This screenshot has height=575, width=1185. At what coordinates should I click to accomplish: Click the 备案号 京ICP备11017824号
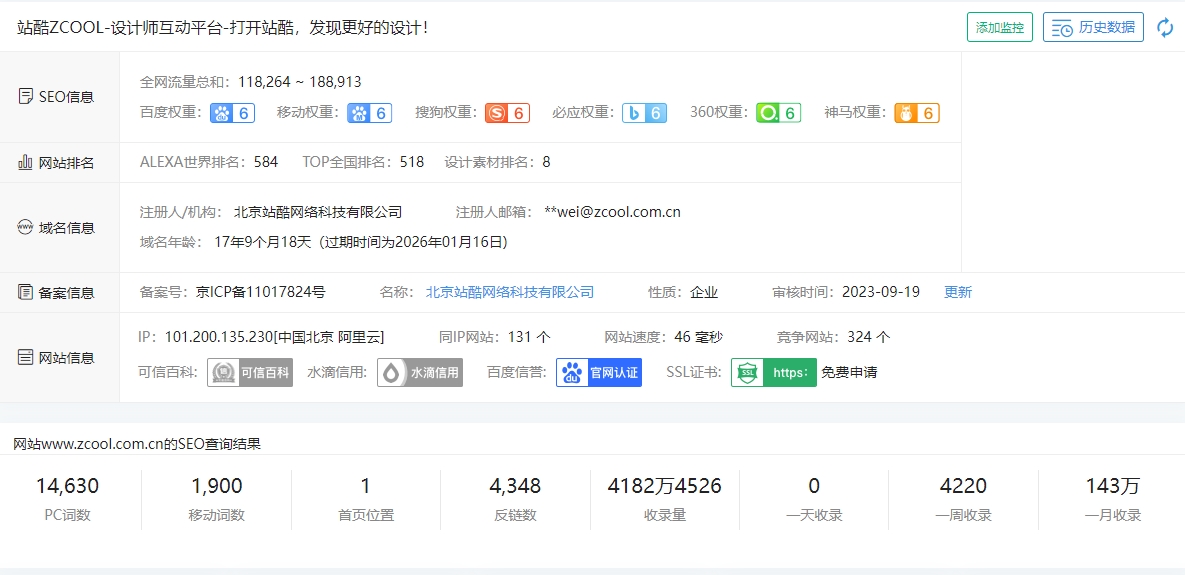260,292
